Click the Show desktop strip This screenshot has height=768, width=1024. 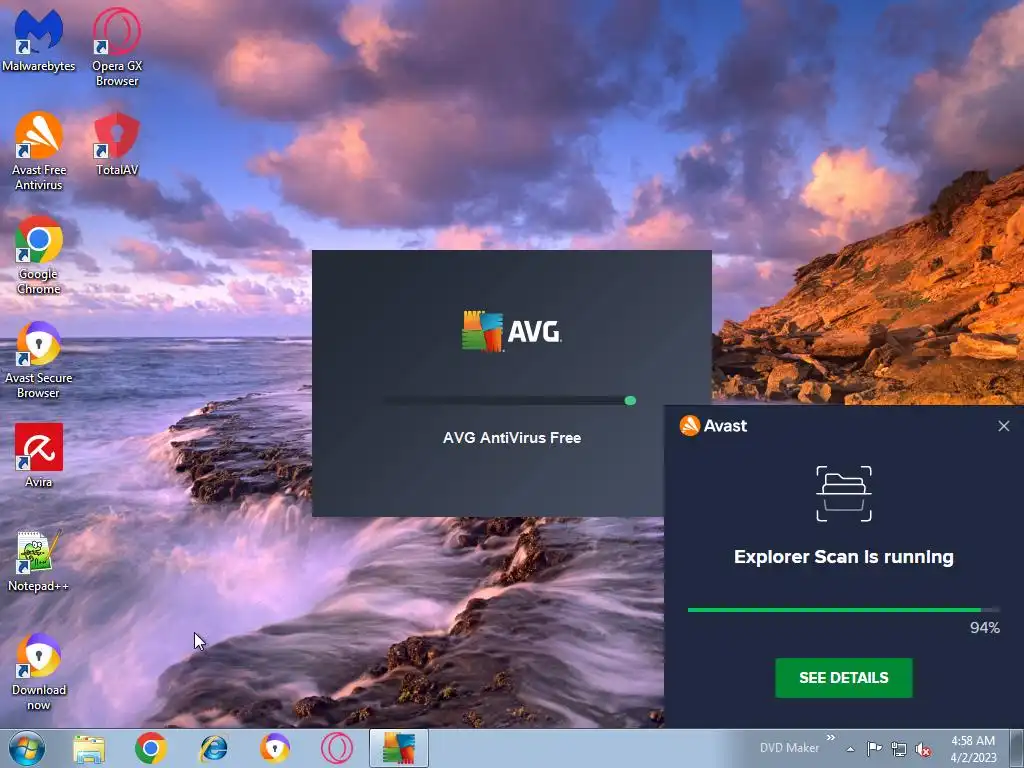[1017, 748]
